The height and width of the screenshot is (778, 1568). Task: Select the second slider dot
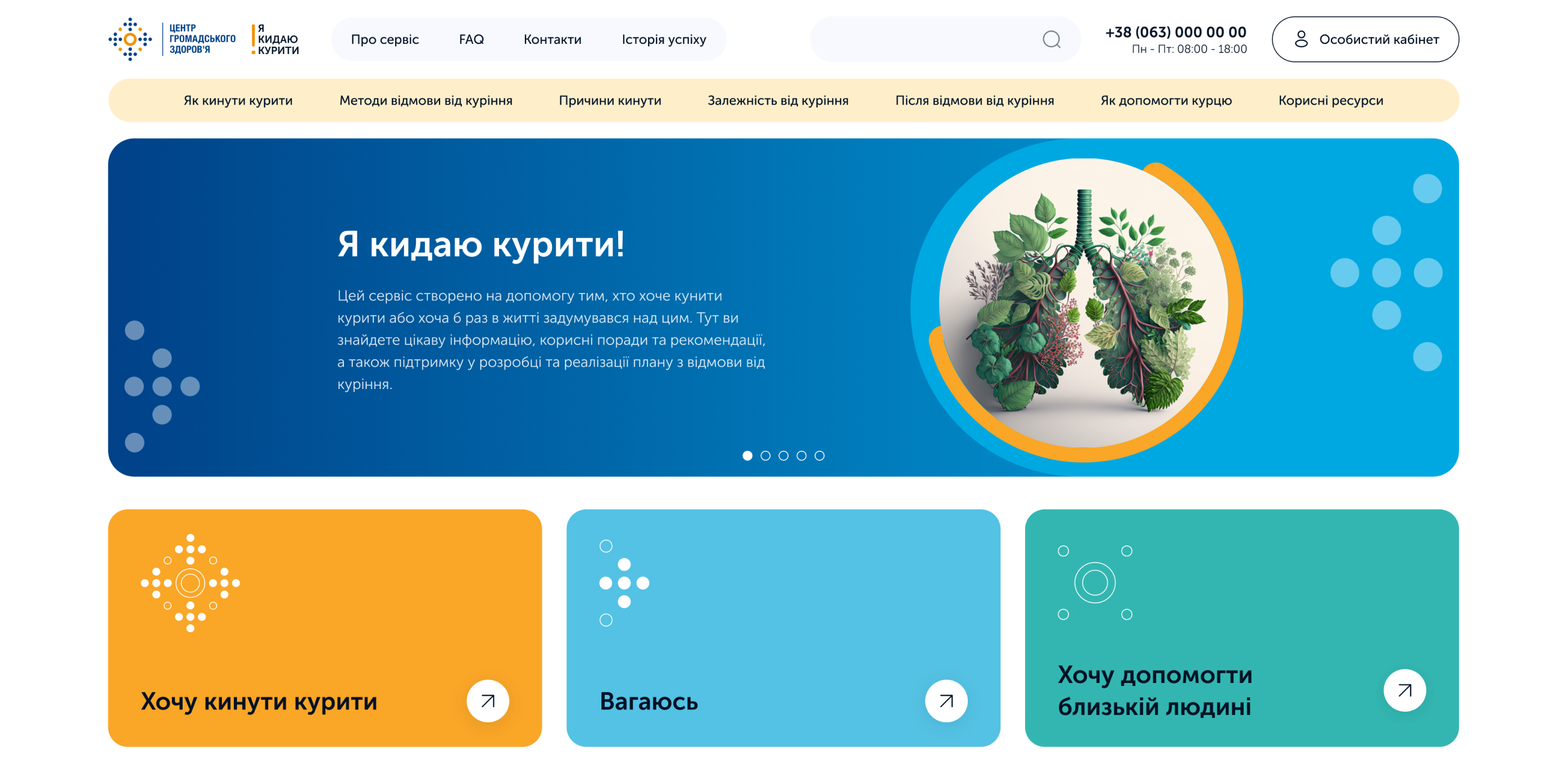pos(765,455)
